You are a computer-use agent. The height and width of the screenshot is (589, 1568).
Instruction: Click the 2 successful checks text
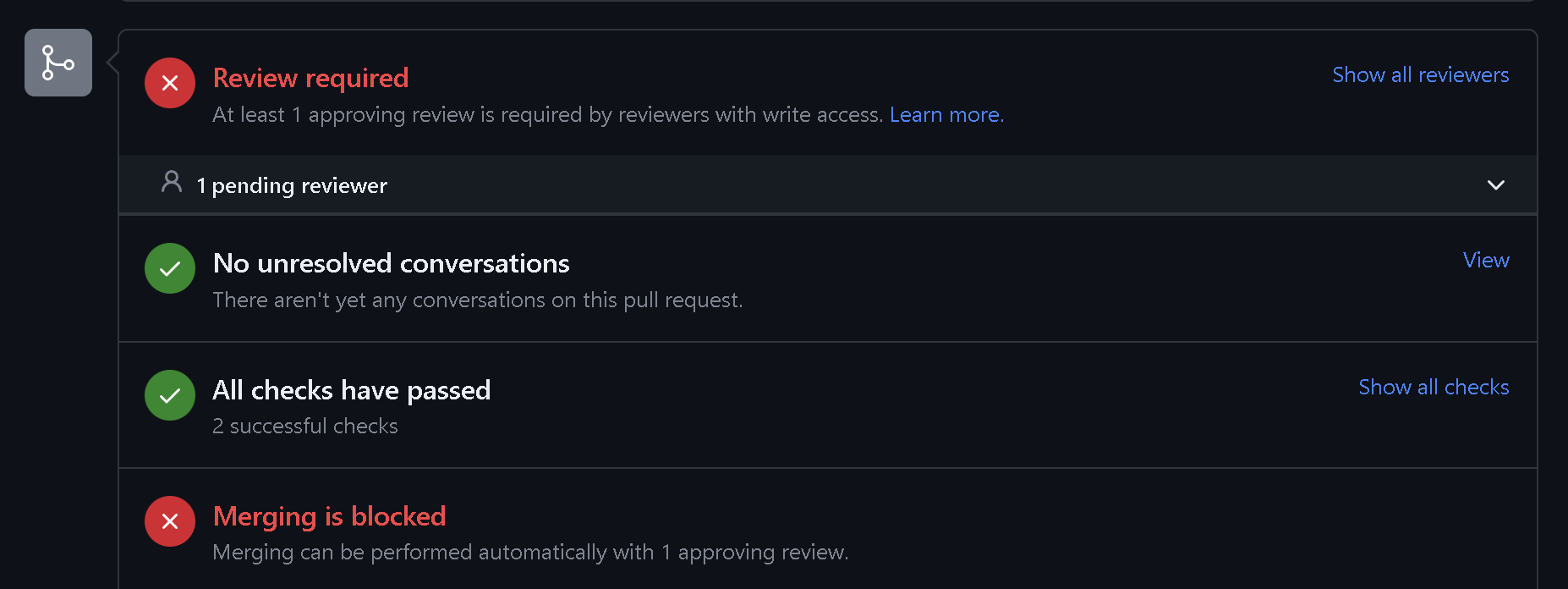pyautogui.click(x=304, y=426)
